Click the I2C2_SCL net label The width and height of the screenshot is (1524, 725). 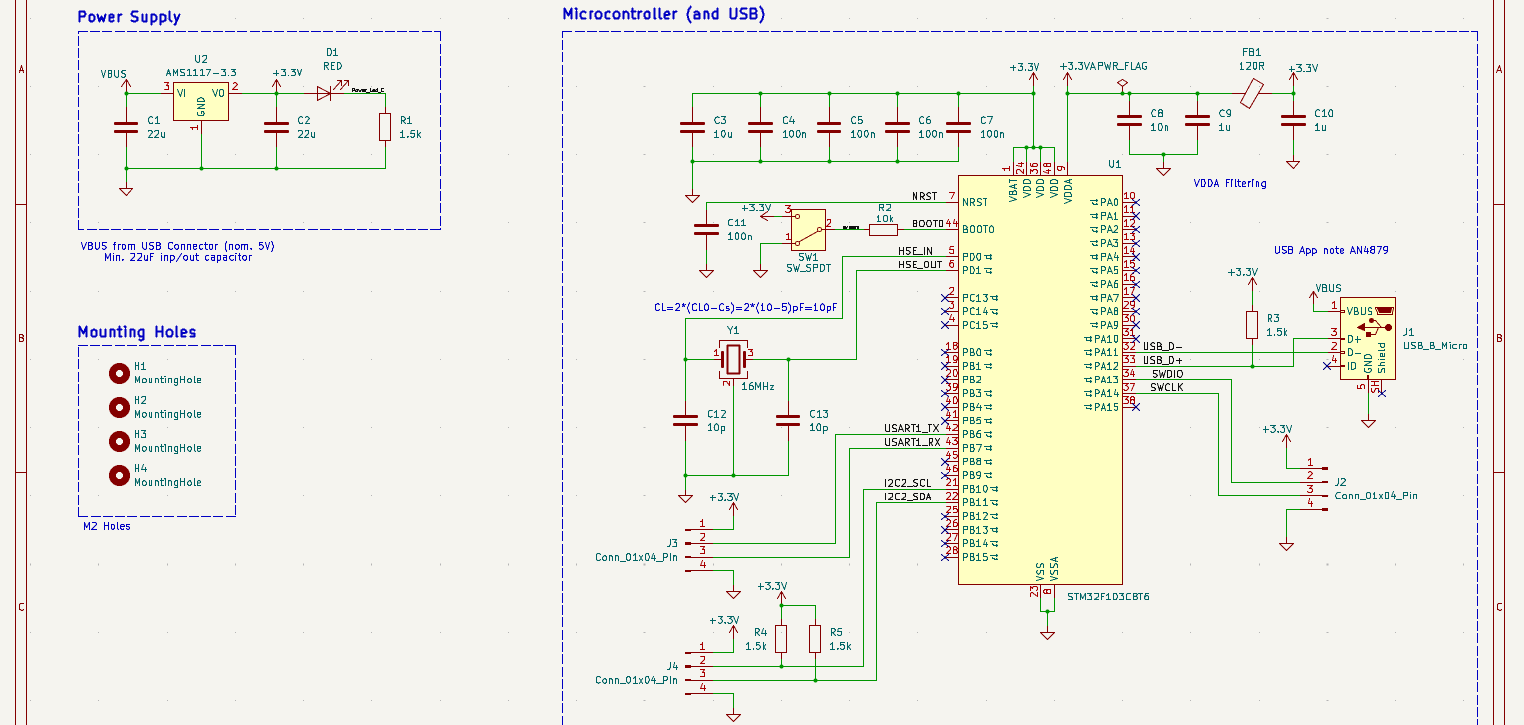click(907, 483)
